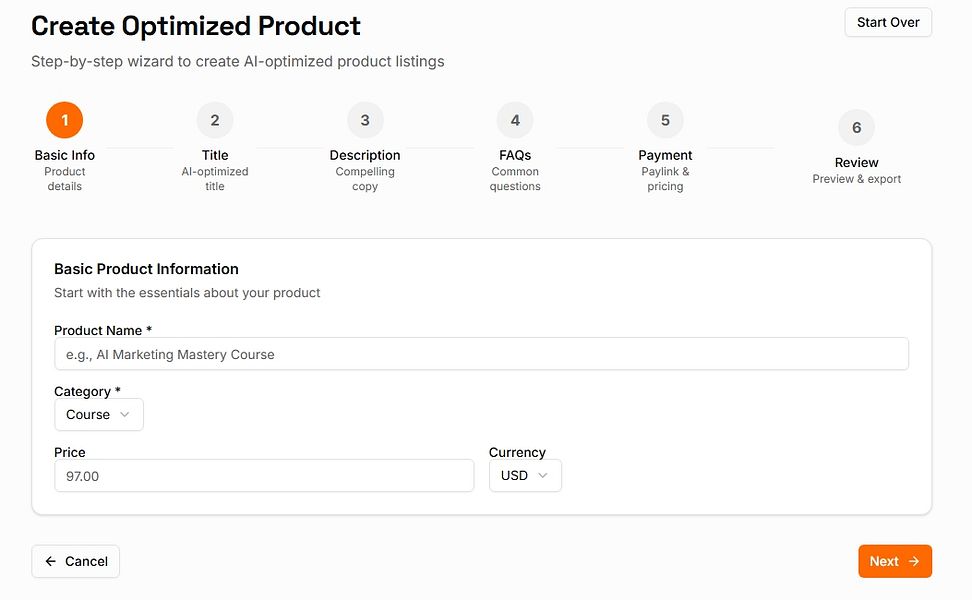Screen dimensions: 972x600
Task: Focus the Product Name input field
Action: click(481, 354)
